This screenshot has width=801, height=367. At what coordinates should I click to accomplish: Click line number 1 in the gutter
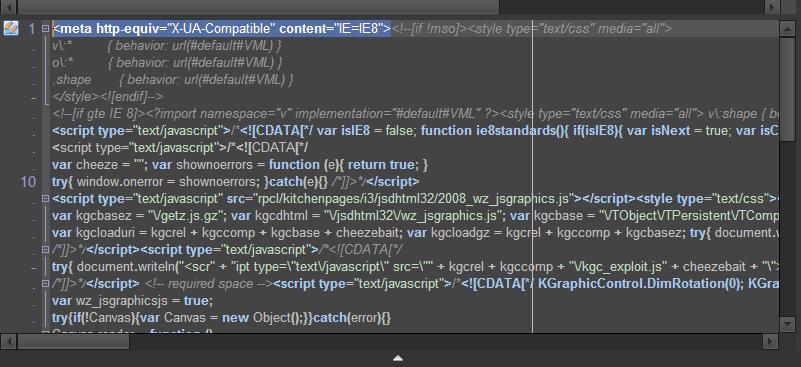(32, 29)
